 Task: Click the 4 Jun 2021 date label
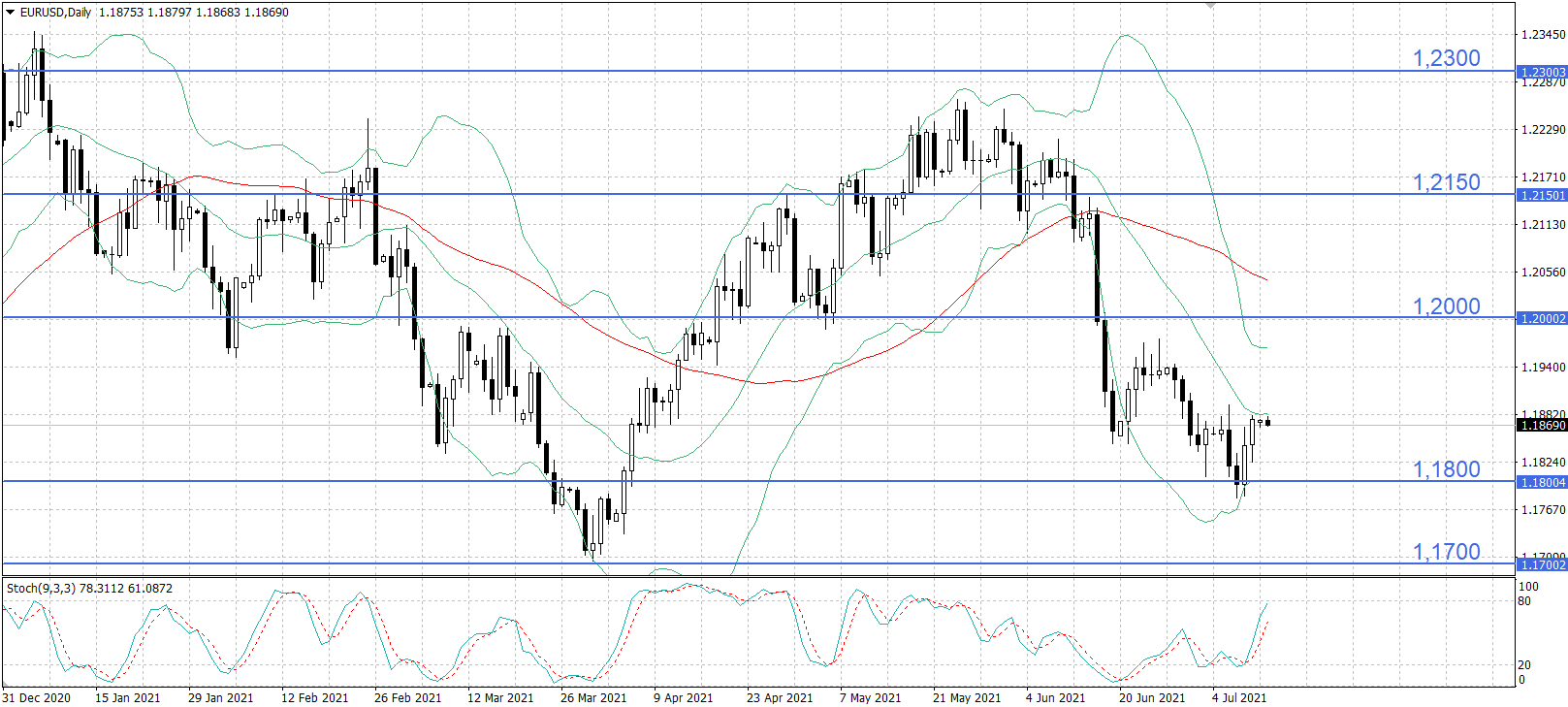tap(1056, 697)
